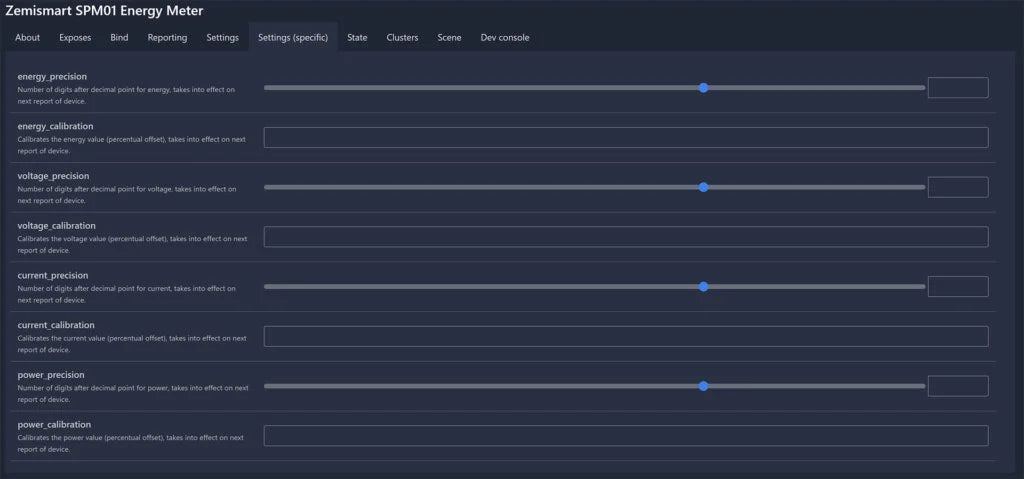Click the energy_precision number box
1024x479 pixels.
click(957, 88)
